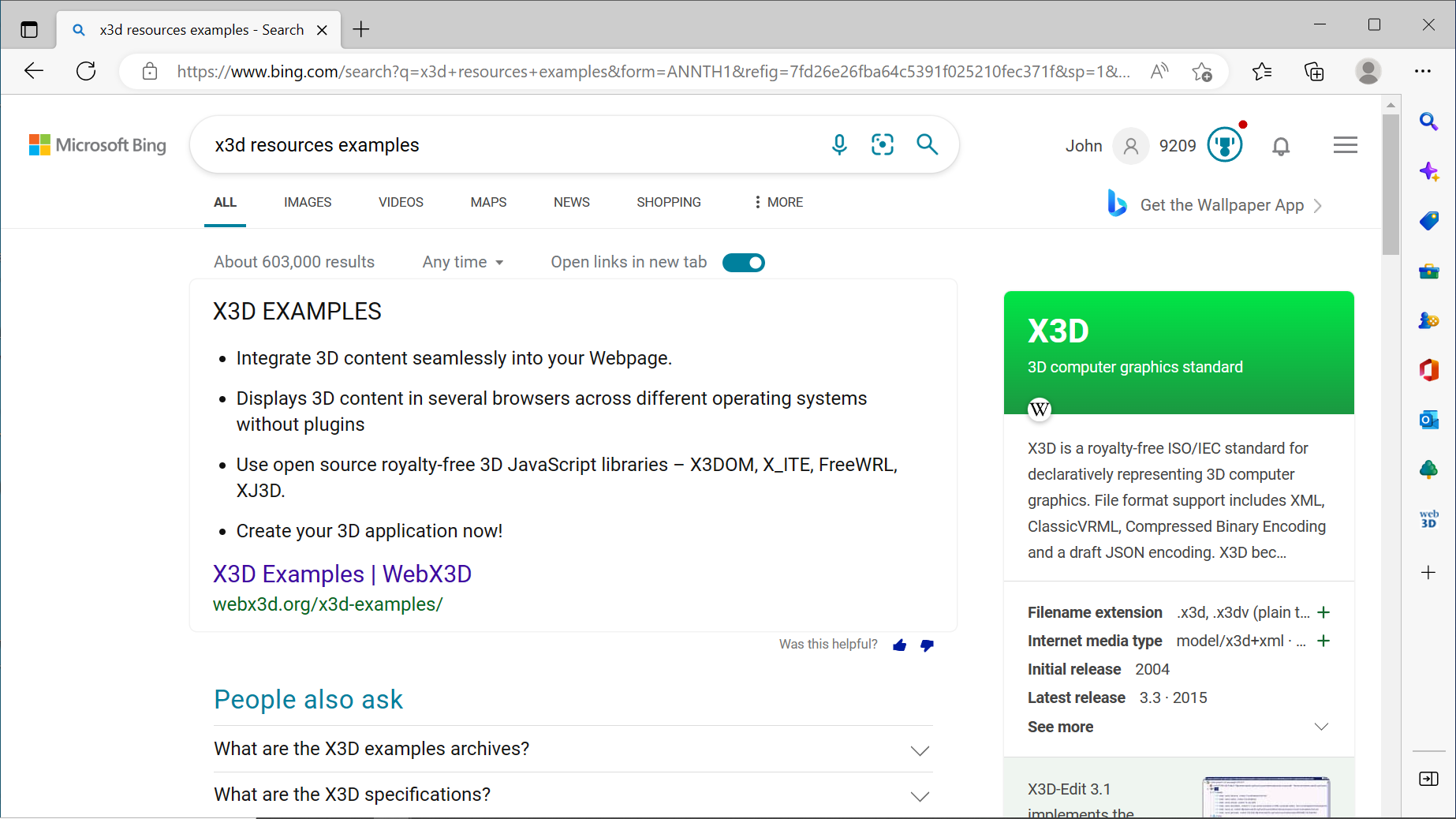Open sidebar Search icon
This screenshot has width=1456, height=819.
(x=1428, y=122)
